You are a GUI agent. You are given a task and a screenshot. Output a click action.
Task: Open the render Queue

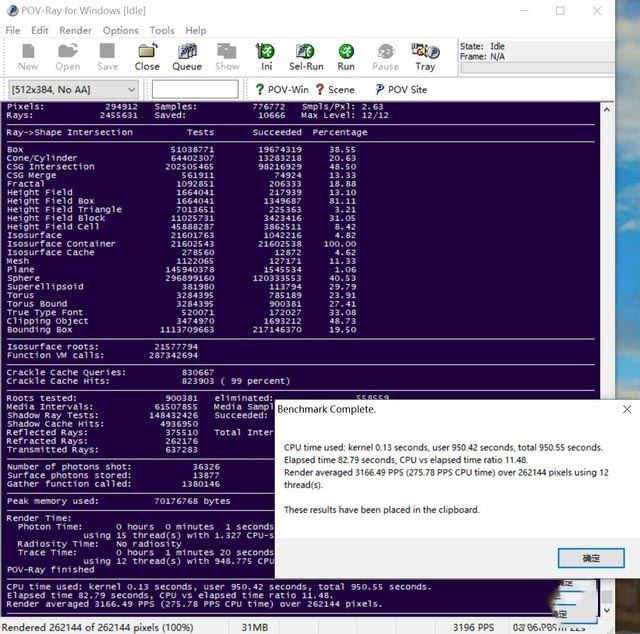[187, 57]
